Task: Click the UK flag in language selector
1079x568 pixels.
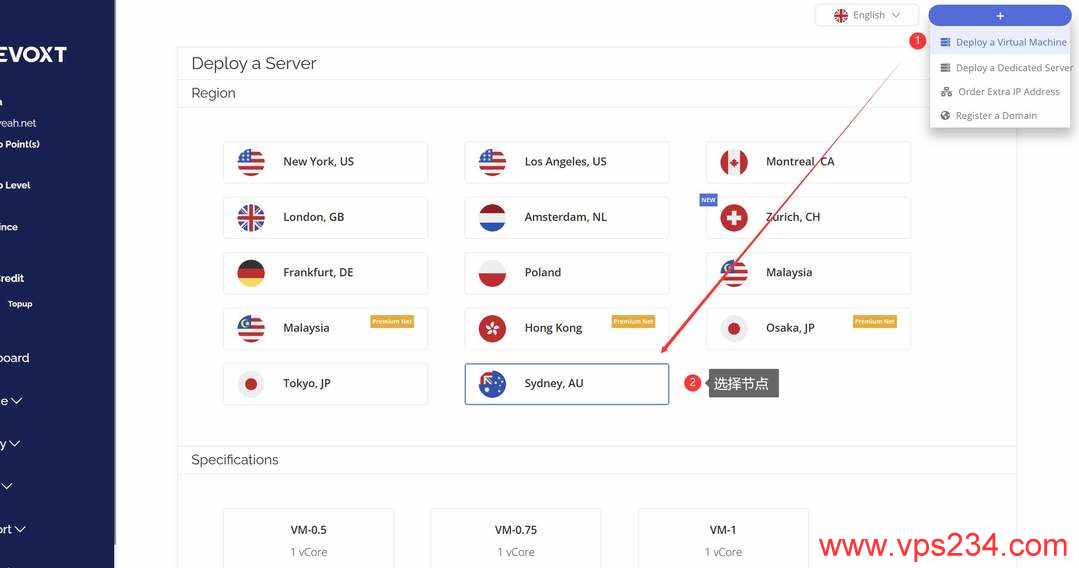Action: coord(841,15)
